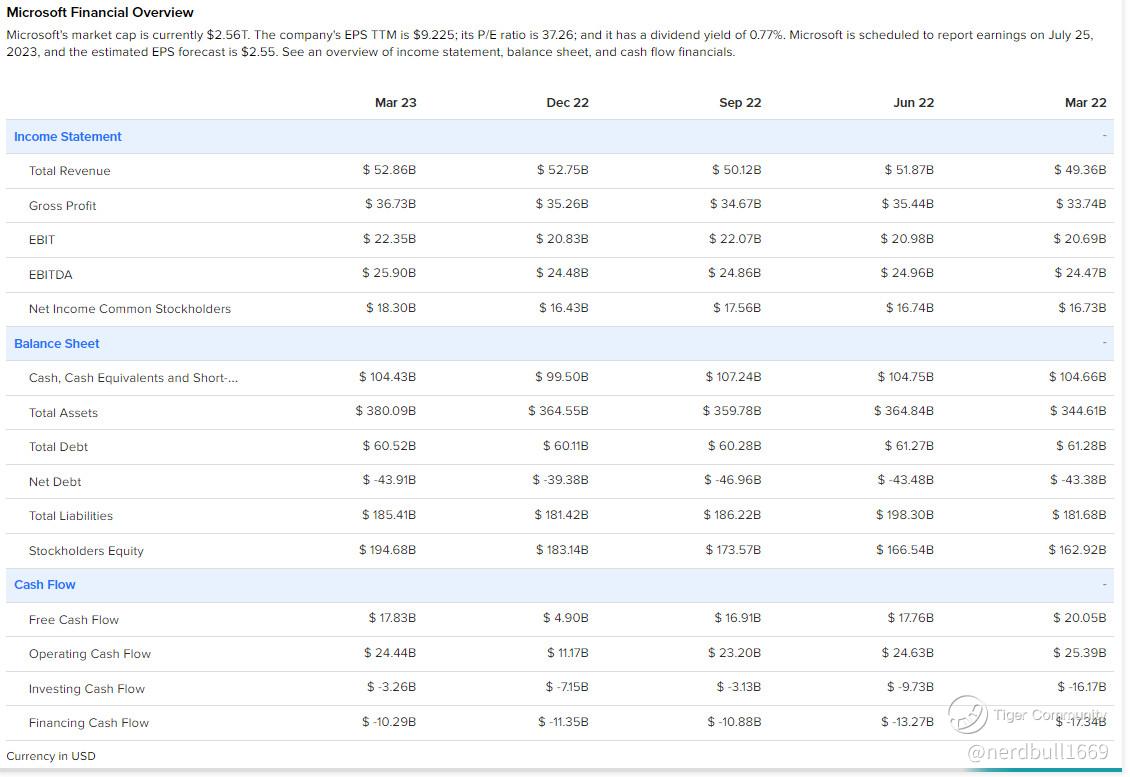This screenshot has width=1130, height=777.
Task: Click the Total Revenue row label
Action: pyautogui.click(x=70, y=171)
